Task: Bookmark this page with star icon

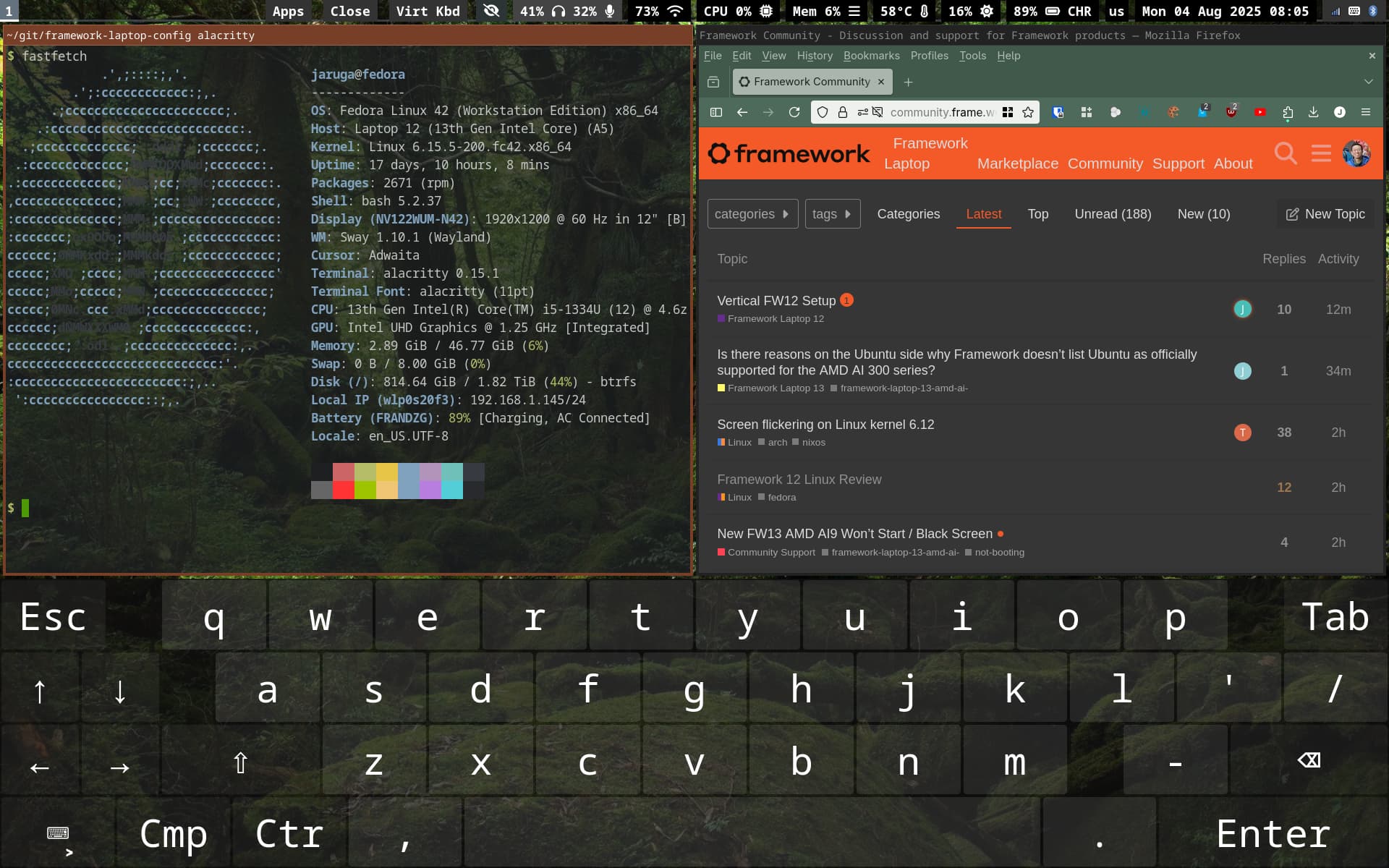Action: (x=1028, y=112)
